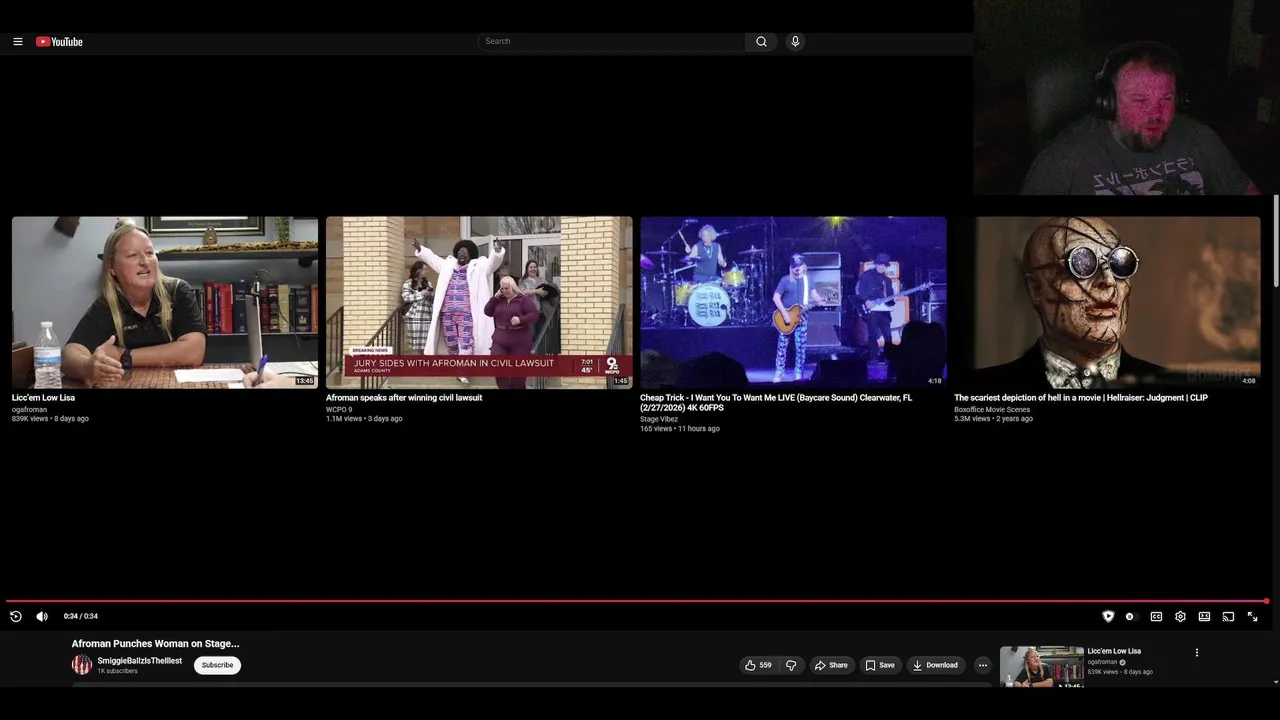Screen dimensions: 1280x720
Task: Open the YouTube guide hamburger menu
Action: [18, 42]
